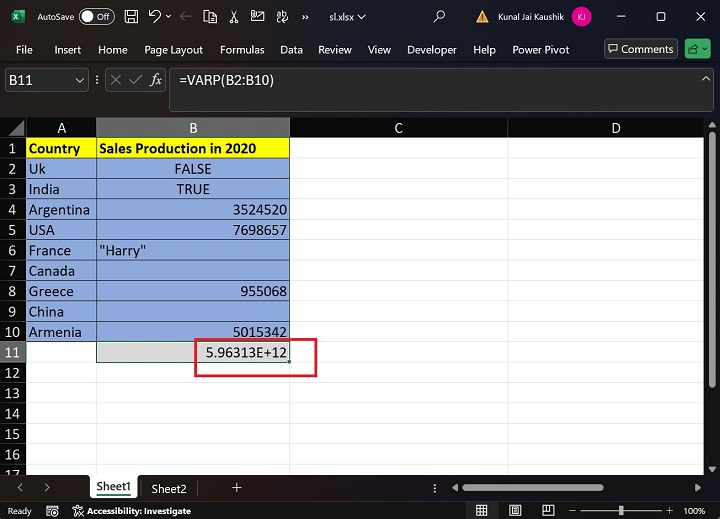720x519 pixels.
Task: Click cell with Sales Production in 2020
Action: point(193,148)
